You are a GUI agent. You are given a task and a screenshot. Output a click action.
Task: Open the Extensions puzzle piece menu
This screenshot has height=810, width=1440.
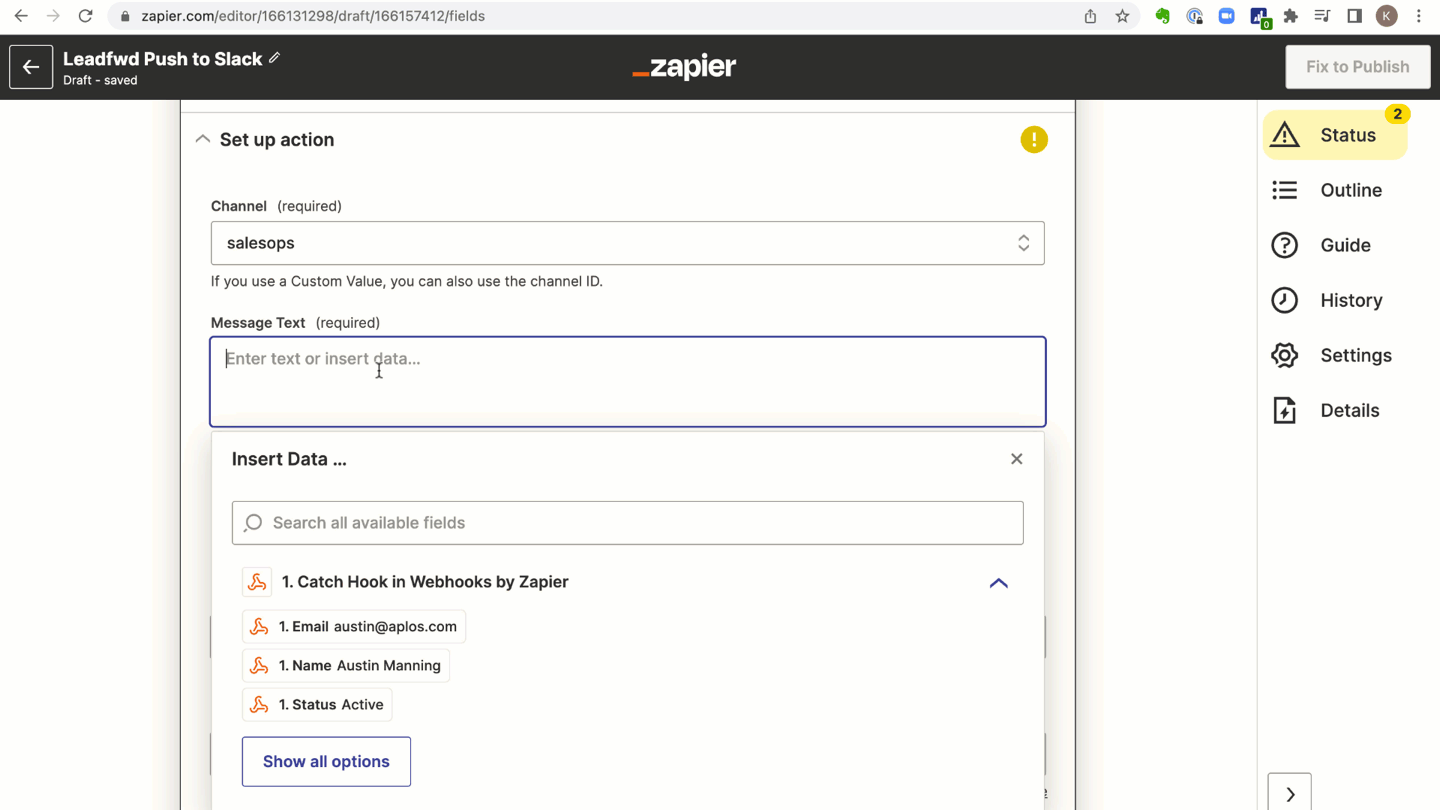coord(1290,16)
